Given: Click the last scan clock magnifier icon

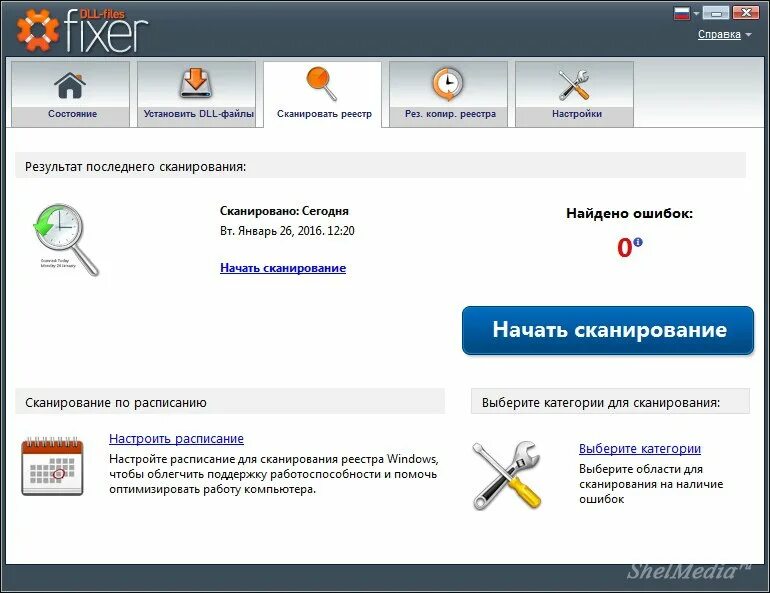Looking at the screenshot, I should point(66,240).
